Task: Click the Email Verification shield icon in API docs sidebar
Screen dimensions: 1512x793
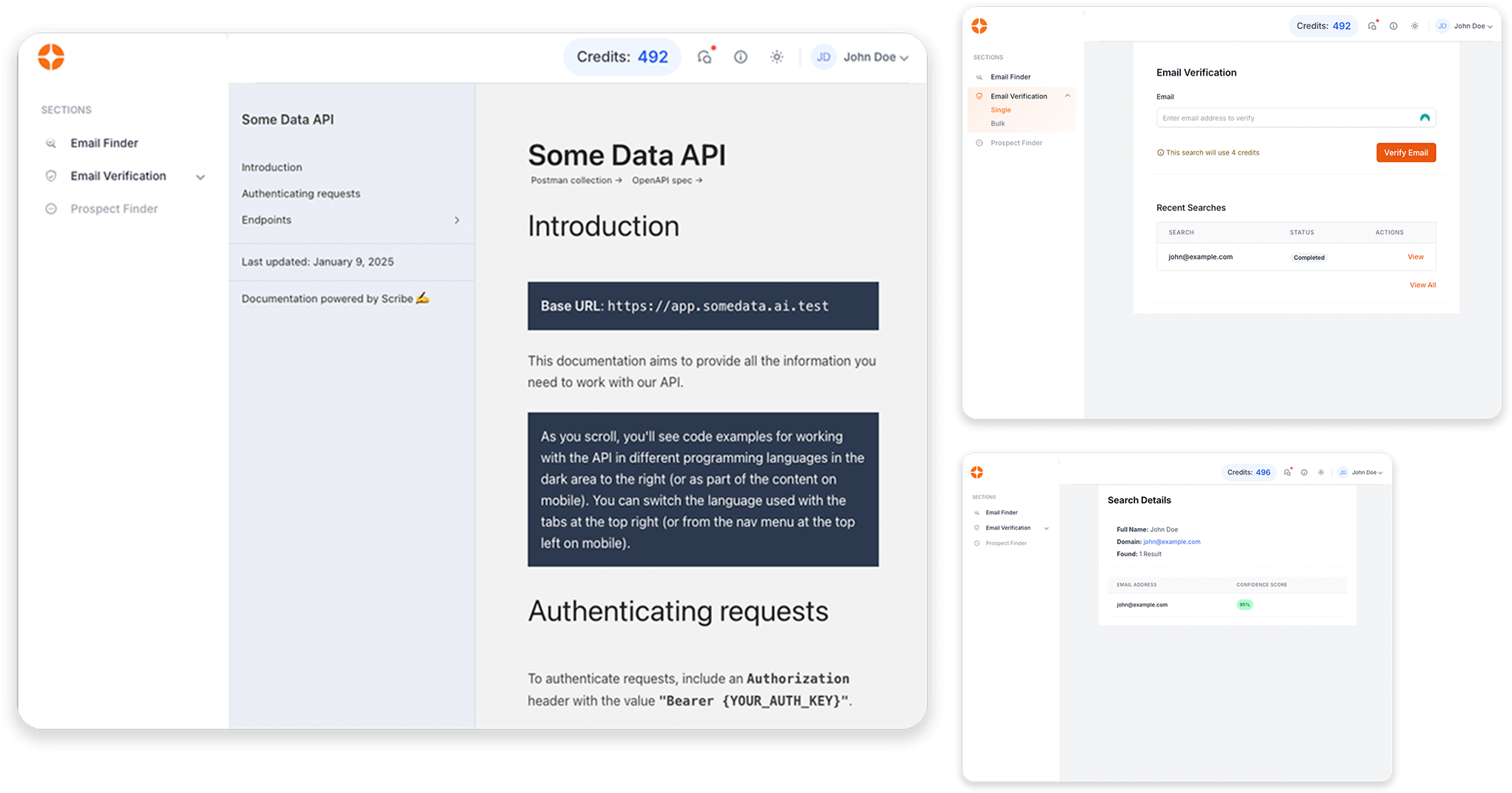Action: coord(50,175)
